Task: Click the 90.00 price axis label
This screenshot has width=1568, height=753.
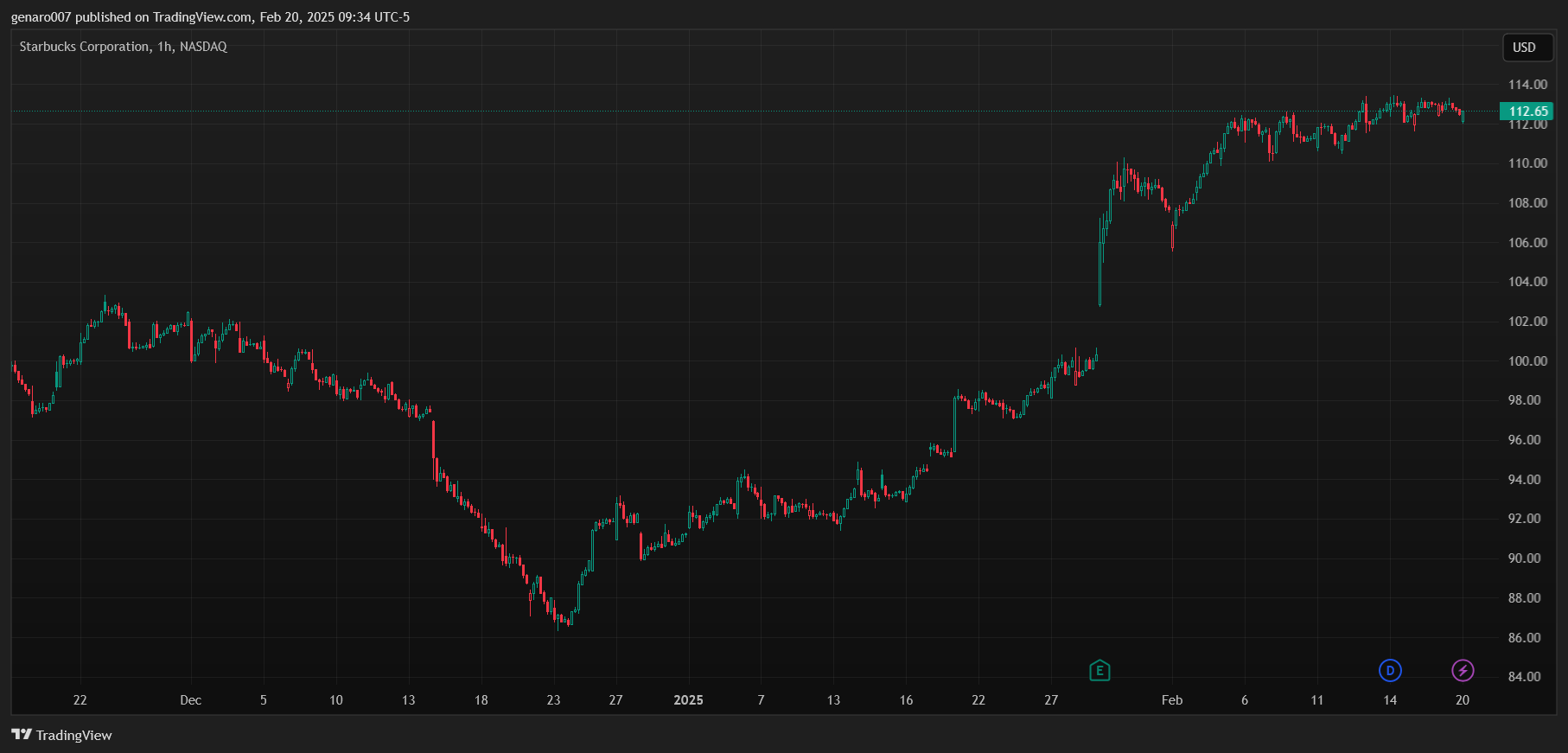Action: 1524,558
